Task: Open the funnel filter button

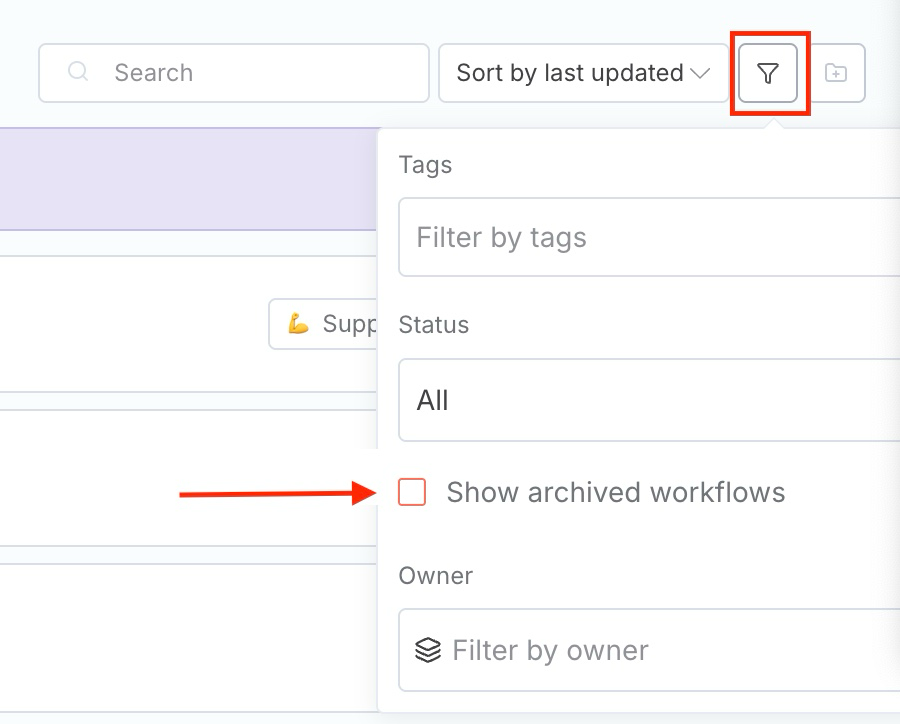Action: 767,73
